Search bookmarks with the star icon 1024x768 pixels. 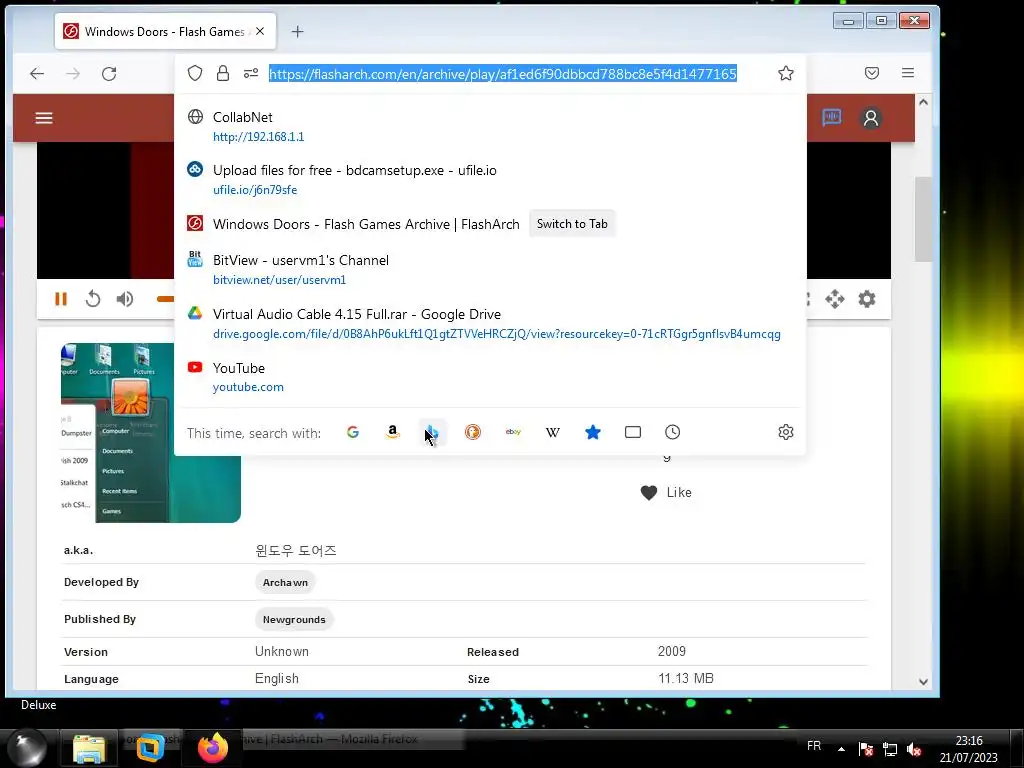click(x=593, y=432)
